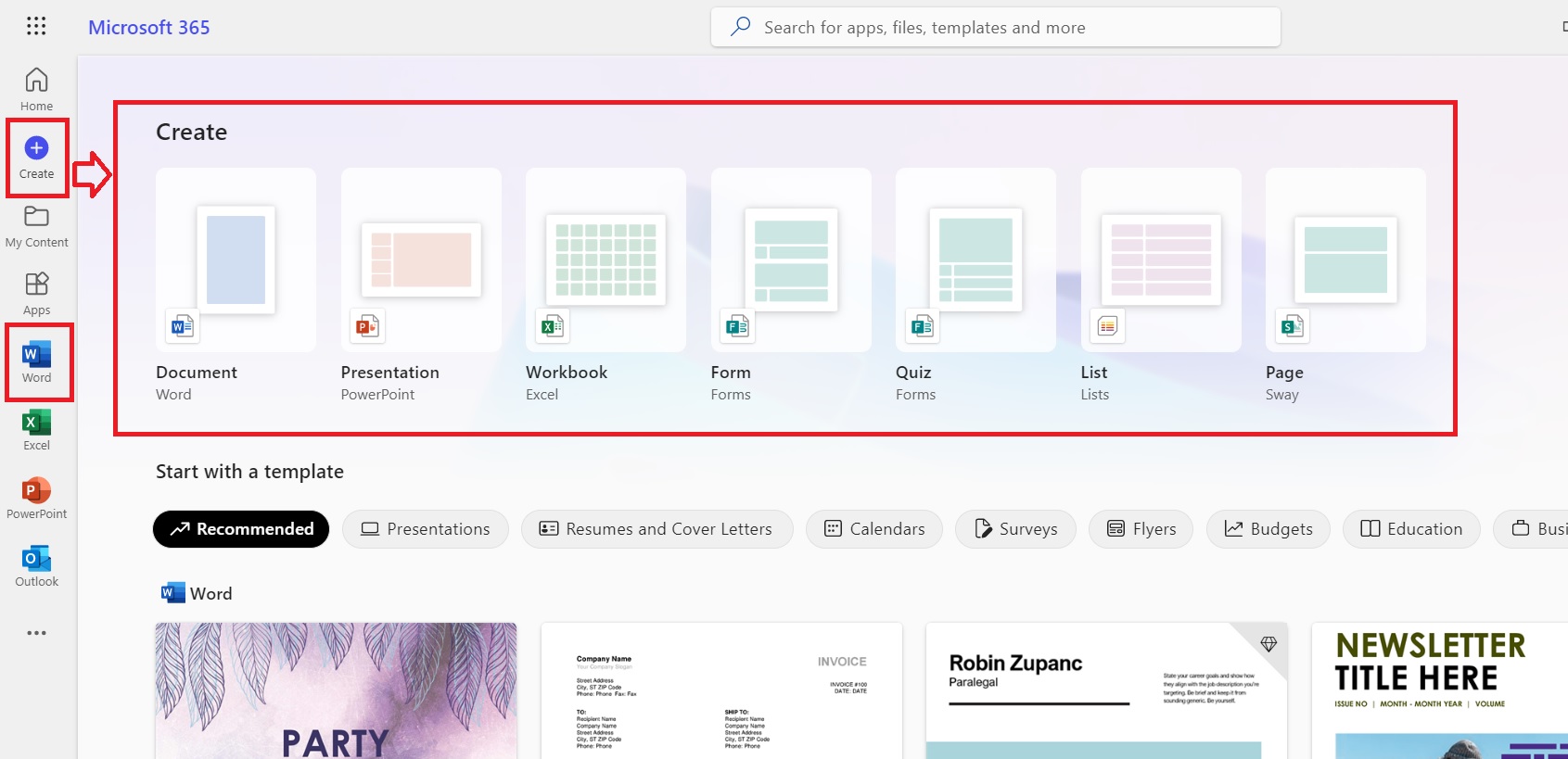Select the Education template filter
This screenshot has height=759, width=1568.
[1411, 529]
